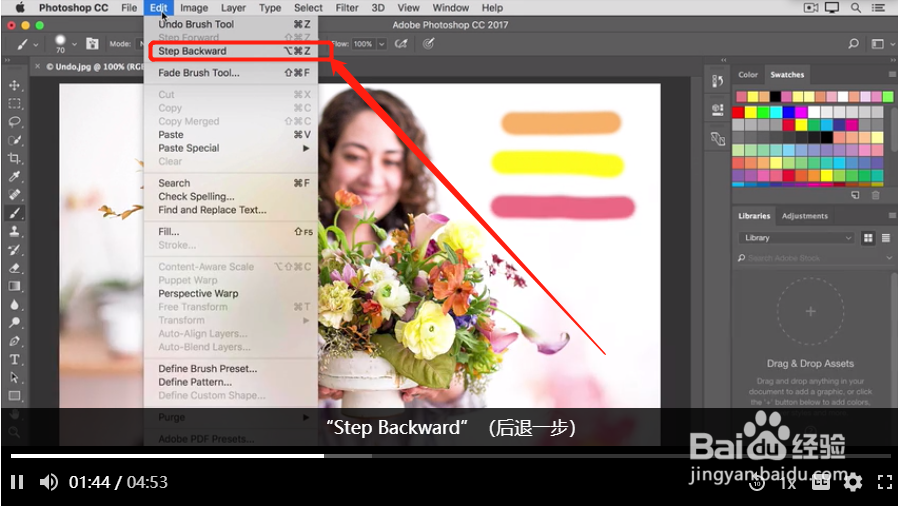Image resolution: width=898 pixels, height=506 pixels.
Task: Open macOS Spotlight search icon
Action: tap(856, 7)
